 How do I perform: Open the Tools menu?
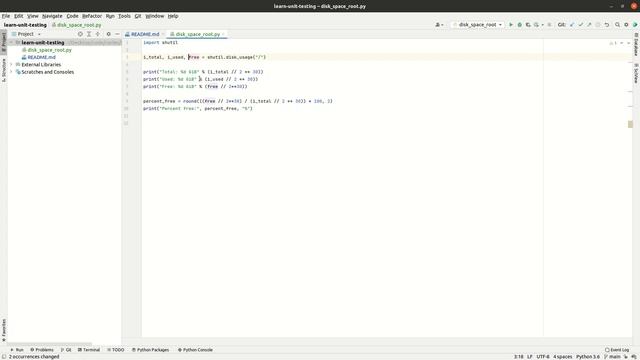(124, 16)
